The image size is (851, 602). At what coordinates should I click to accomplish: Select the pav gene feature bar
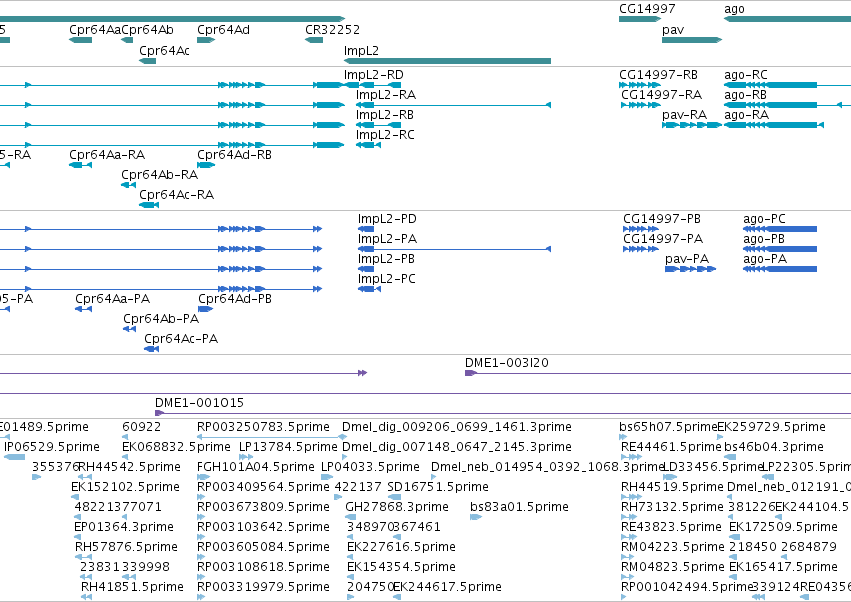pos(692,40)
